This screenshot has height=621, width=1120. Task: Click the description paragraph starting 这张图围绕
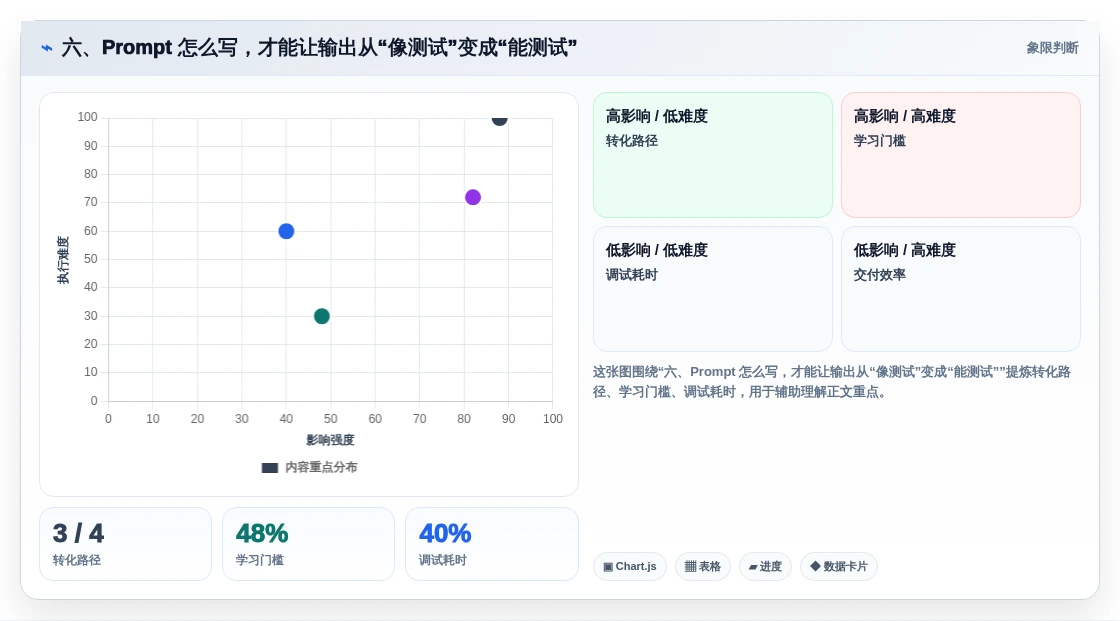pyautogui.click(x=831, y=382)
